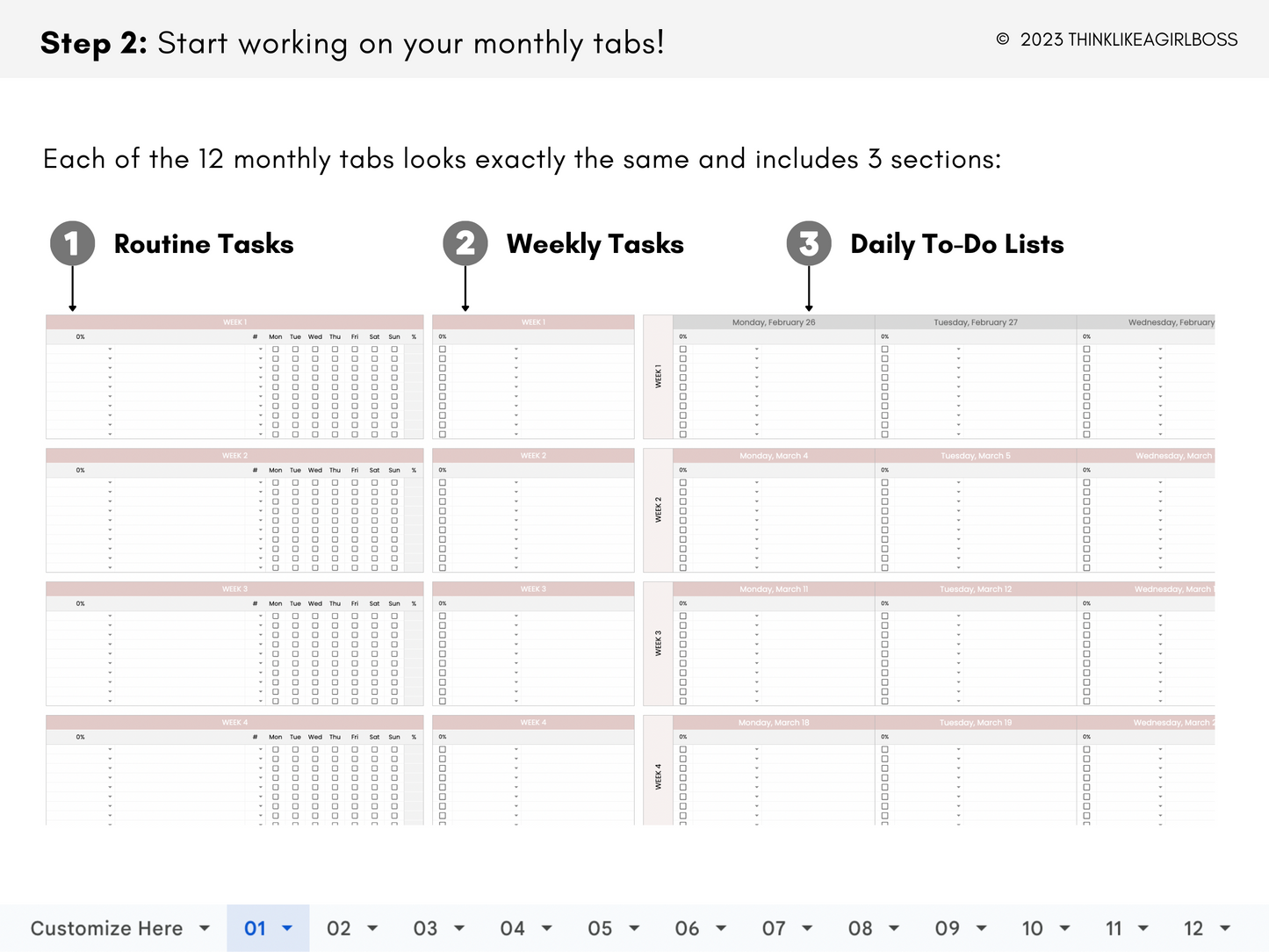Open the dropdown arrow on the "01" tab
The width and height of the screenshot is (1269, 952).
287,927
